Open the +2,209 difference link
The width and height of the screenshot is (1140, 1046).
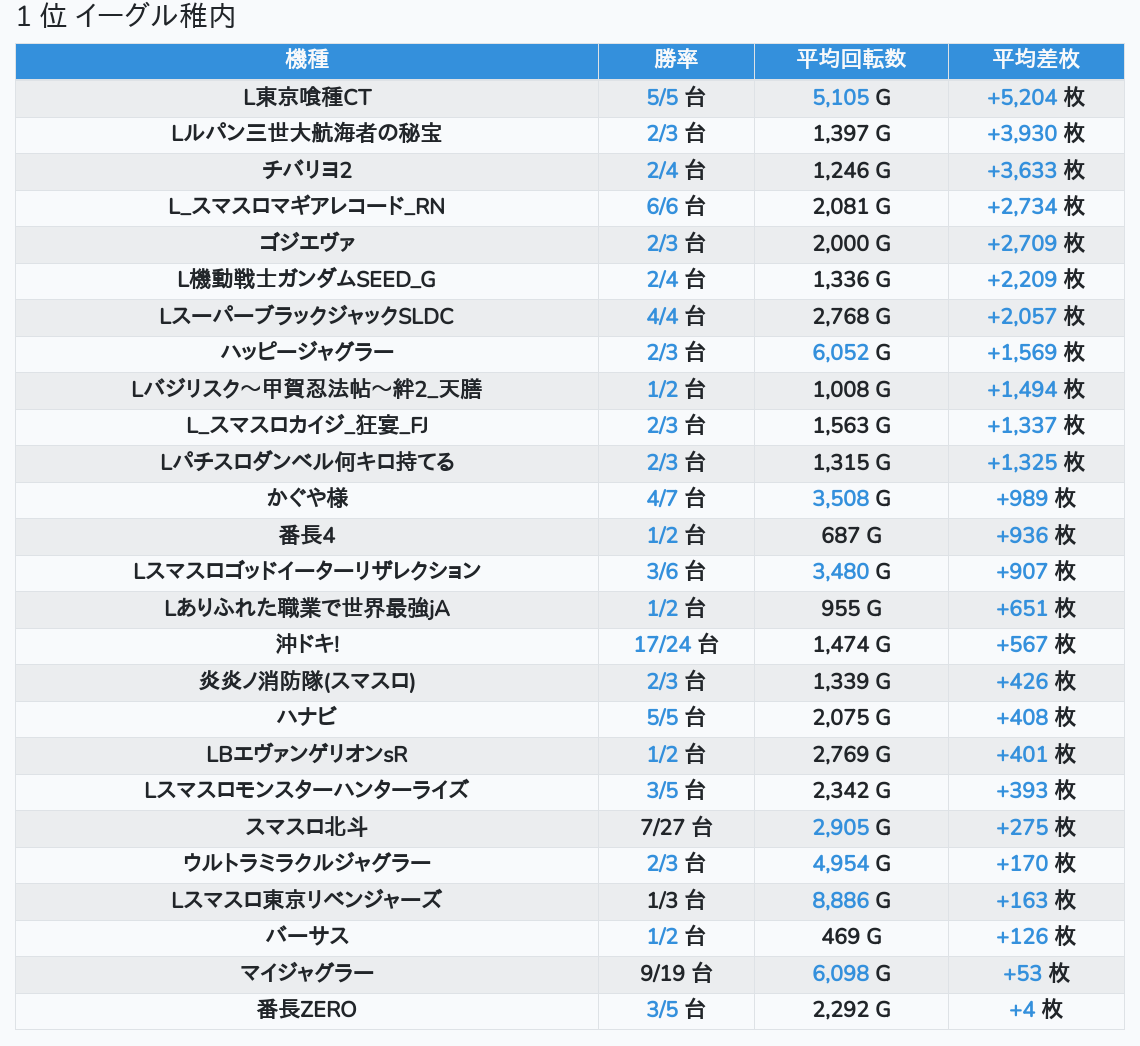point(1021,280)
